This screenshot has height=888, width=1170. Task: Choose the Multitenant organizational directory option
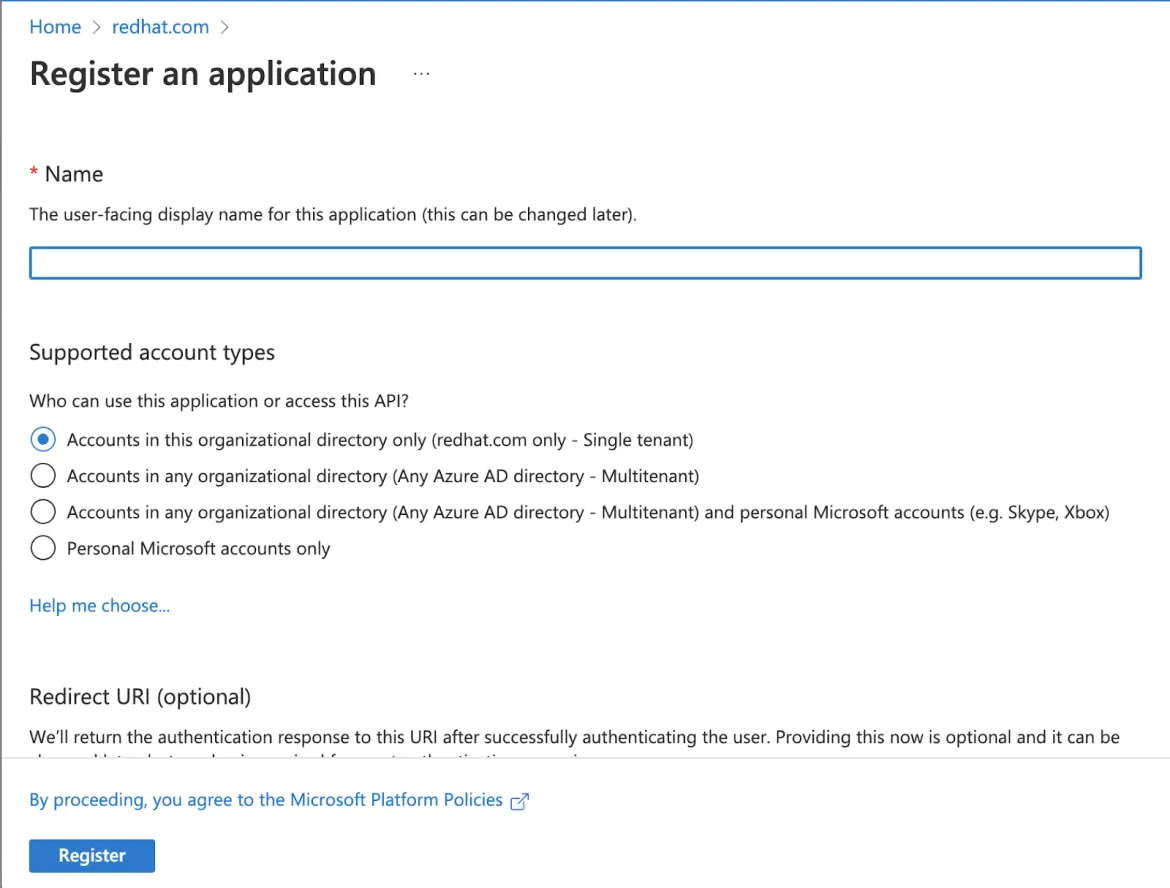[43, 475]
